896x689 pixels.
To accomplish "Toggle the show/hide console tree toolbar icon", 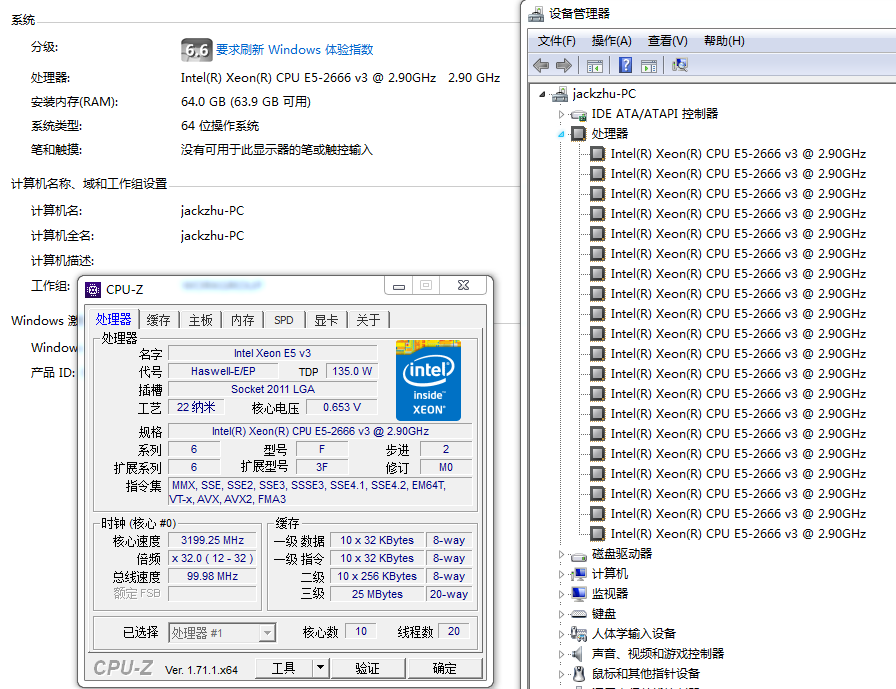I will [595, 66].
